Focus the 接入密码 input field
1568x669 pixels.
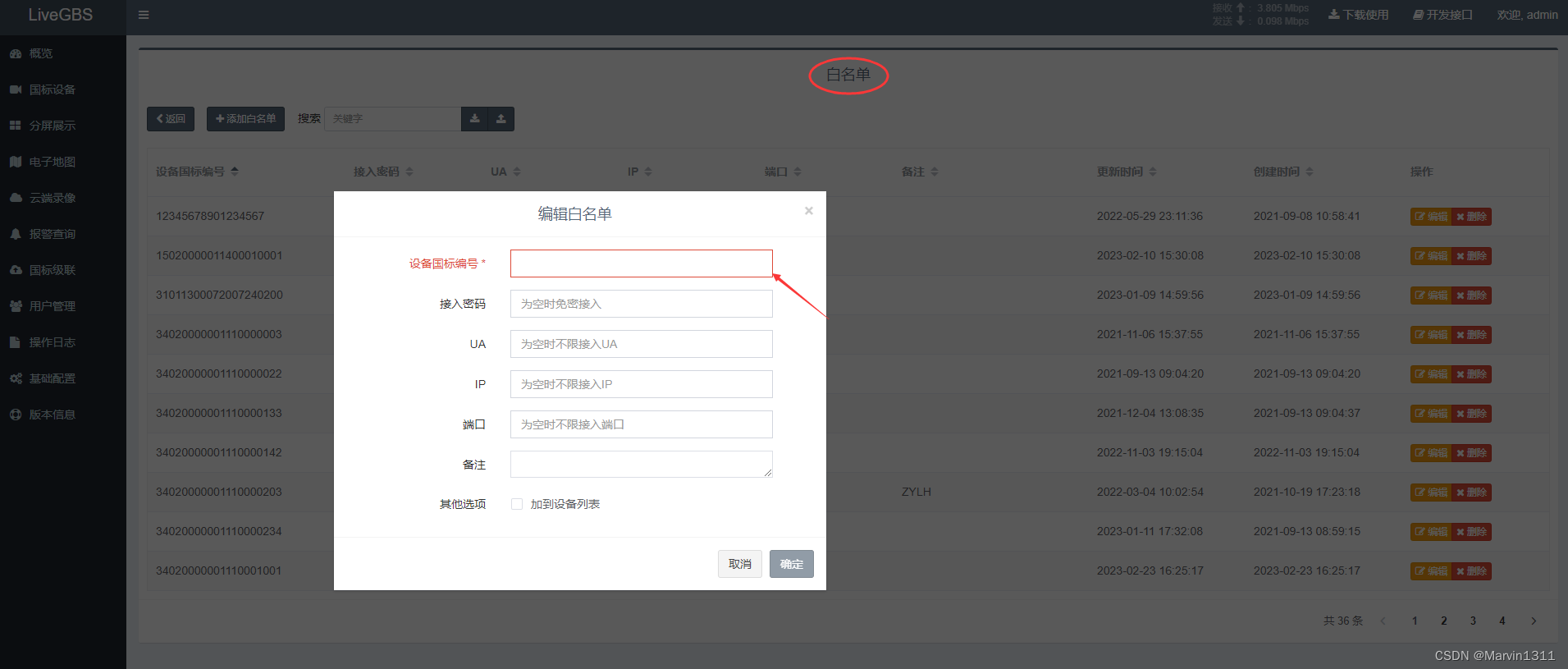click(642, 304)
